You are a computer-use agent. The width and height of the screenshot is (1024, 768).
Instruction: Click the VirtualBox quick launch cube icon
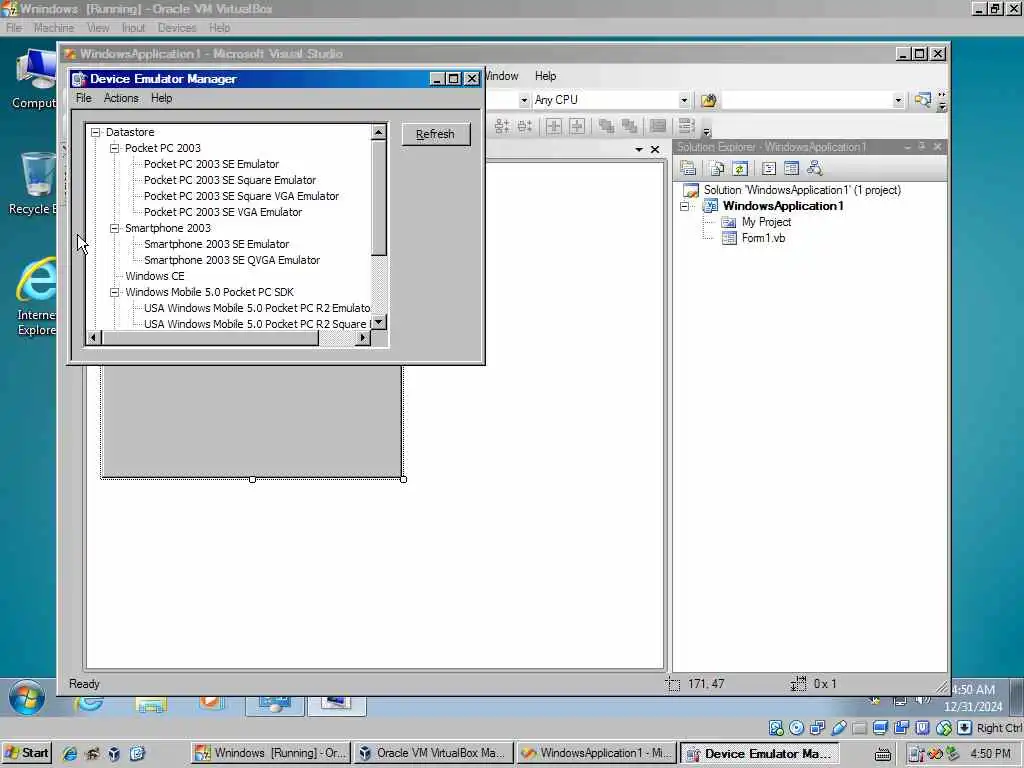pyautogui.click(x=114, y=754)
